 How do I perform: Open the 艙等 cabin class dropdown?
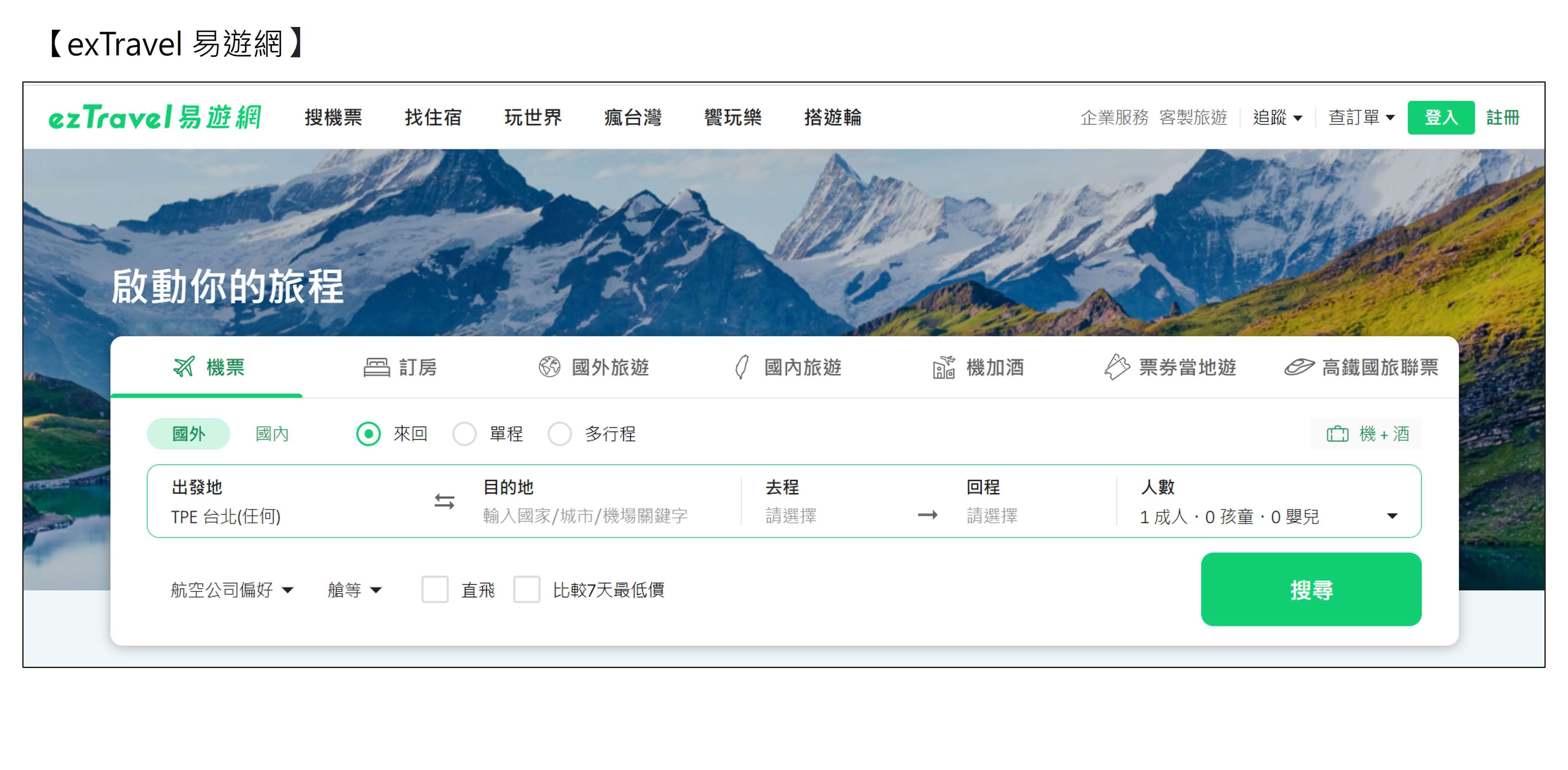[354, 589]
